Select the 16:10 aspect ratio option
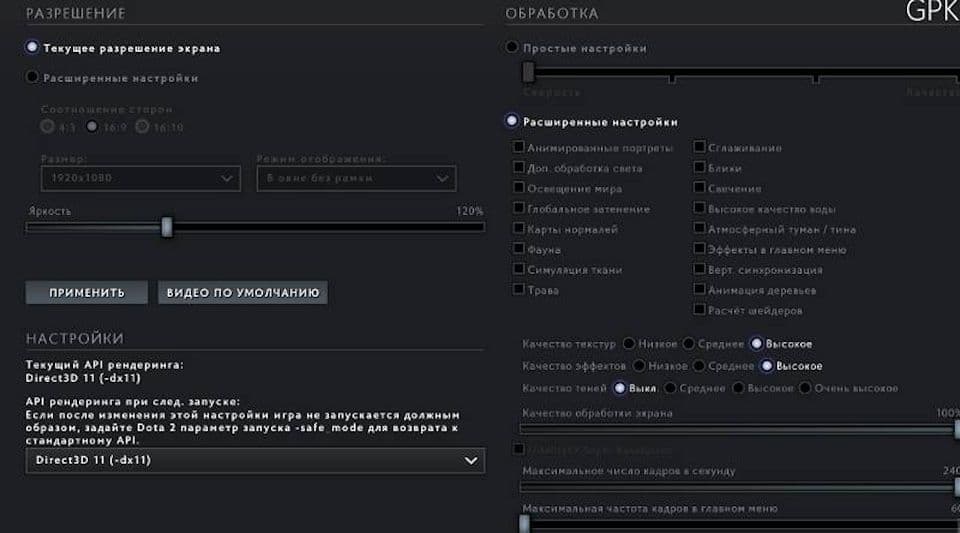The width and height of the screenshot is (960, 533). coord(142,127)
